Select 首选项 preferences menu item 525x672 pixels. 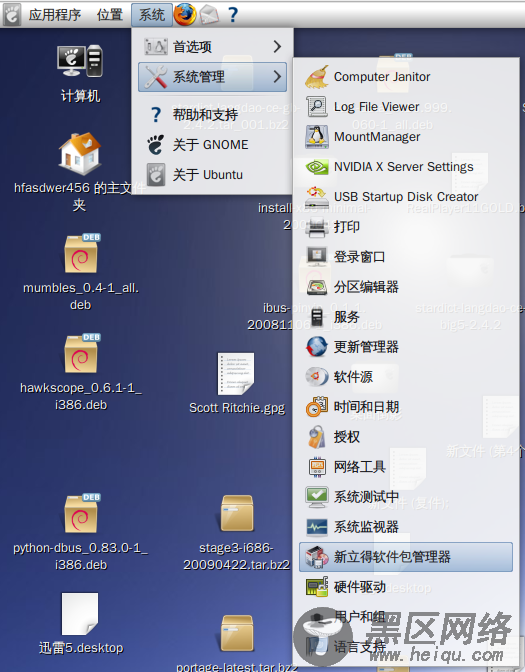tap(213, 47)
